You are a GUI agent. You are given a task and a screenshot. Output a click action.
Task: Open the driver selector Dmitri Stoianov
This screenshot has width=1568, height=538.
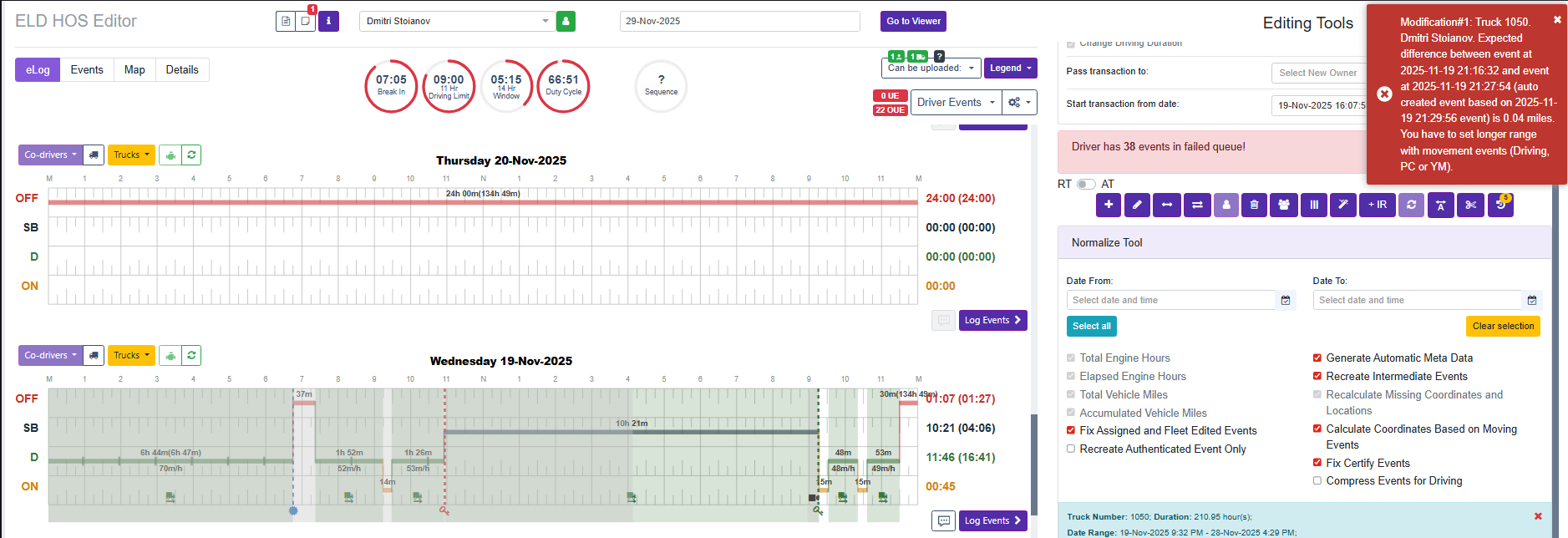456,21
